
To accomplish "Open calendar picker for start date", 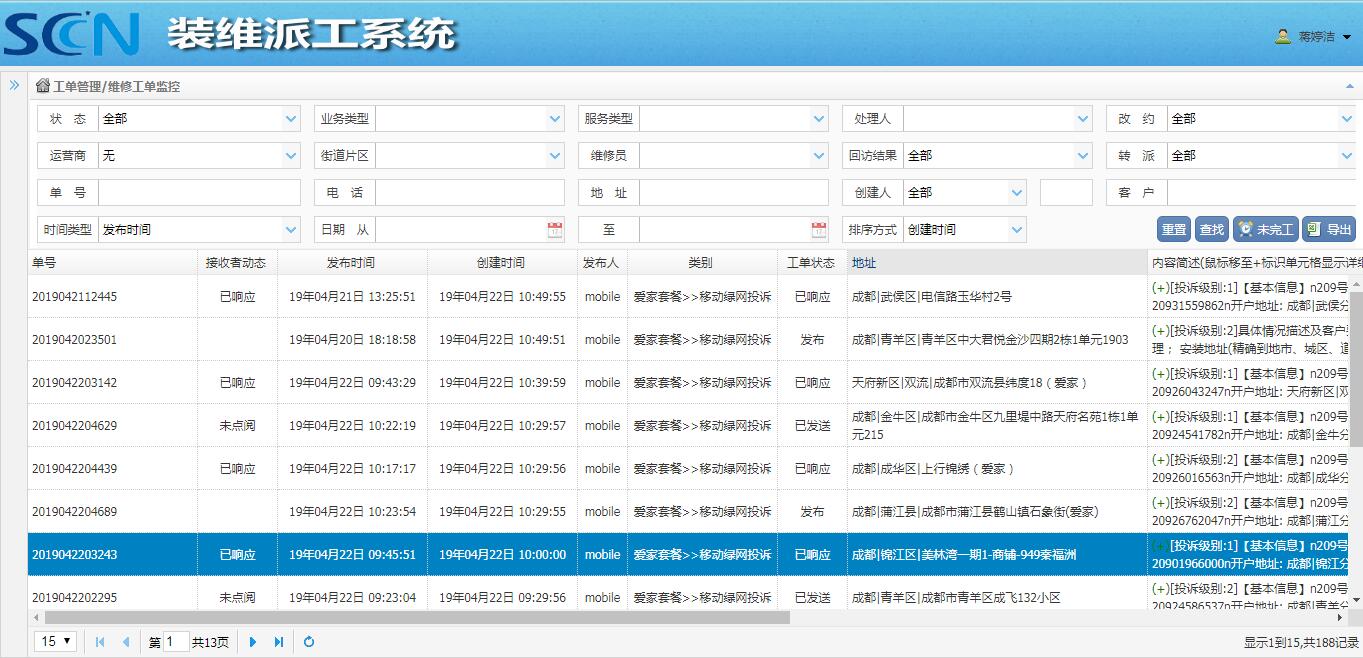I will click(555, 230).
